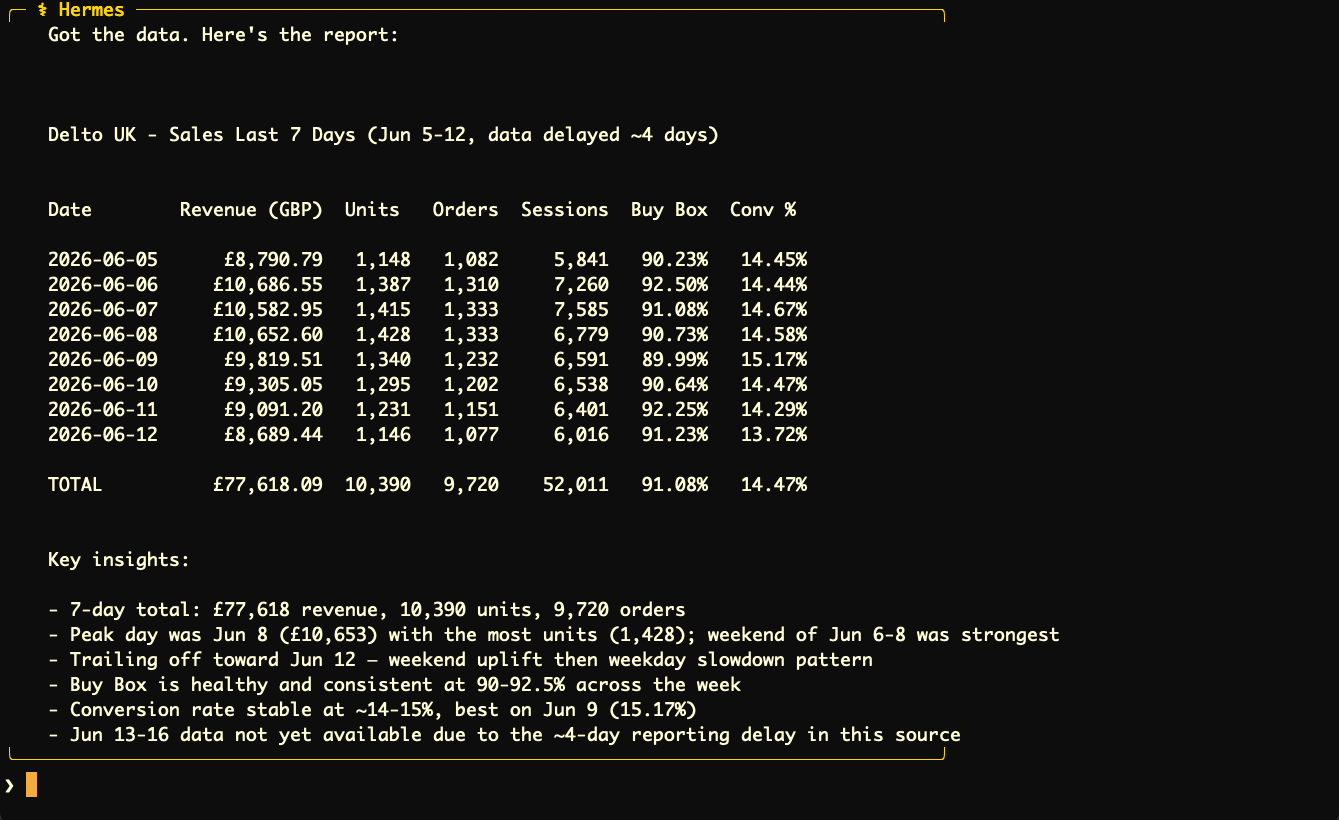
Task: Click the Buy Box column header
Action: click(669, 210)
